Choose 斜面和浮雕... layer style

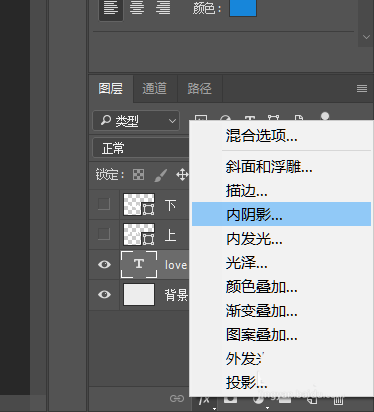281,167
